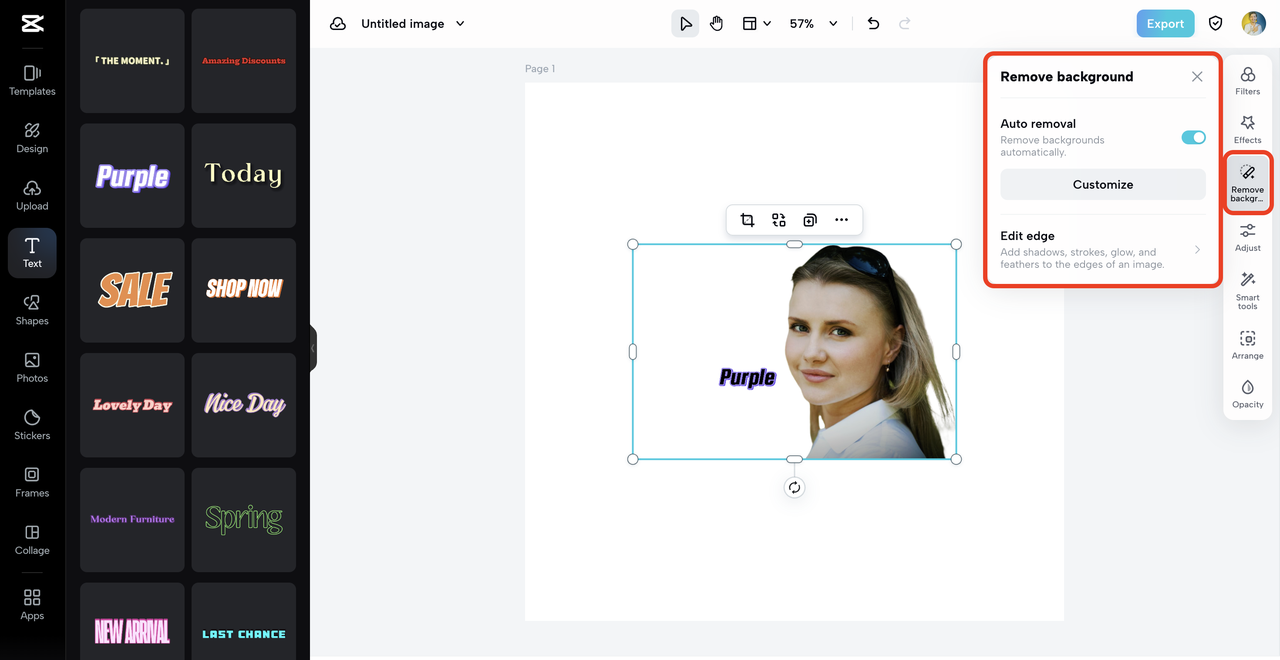Collapse the left text styles panel
The height and width of the screenshot is (660, 1280).
click(313, 348)
